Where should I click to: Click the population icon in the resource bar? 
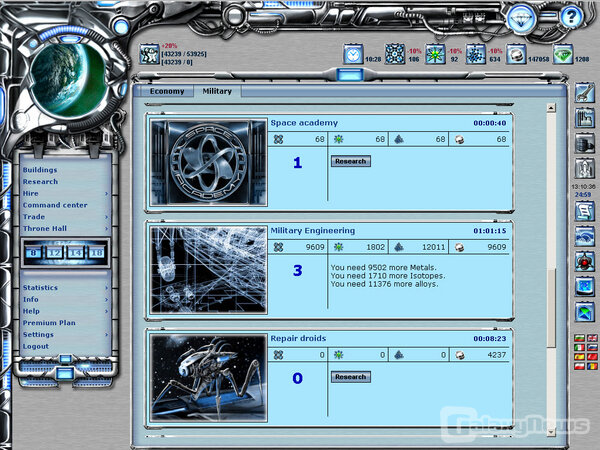149,54
